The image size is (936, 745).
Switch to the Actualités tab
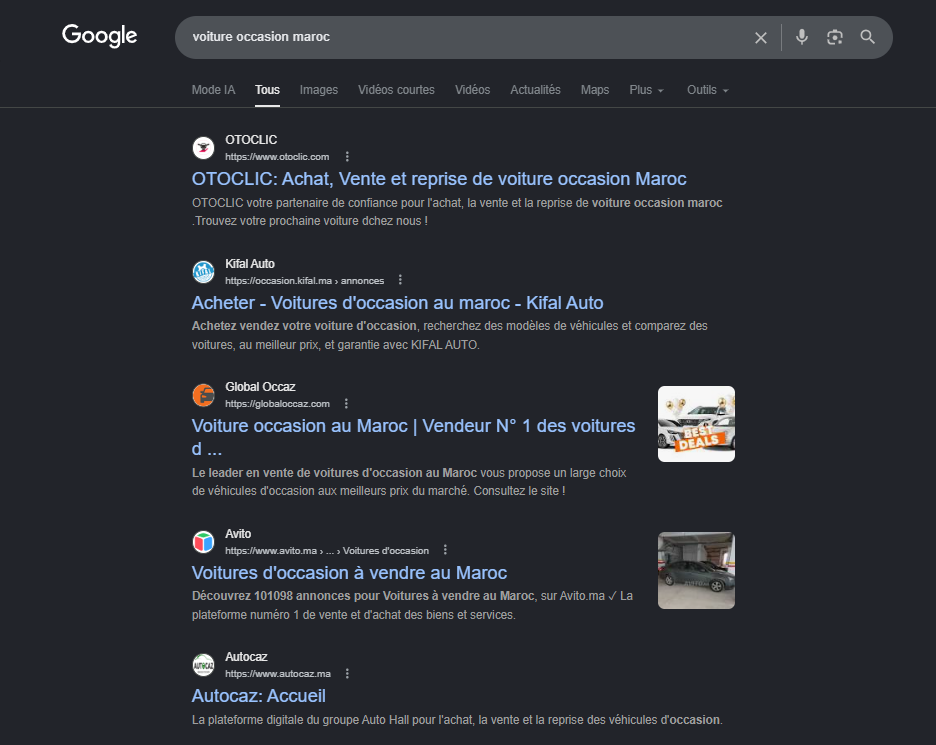click(x=535, y=90)
